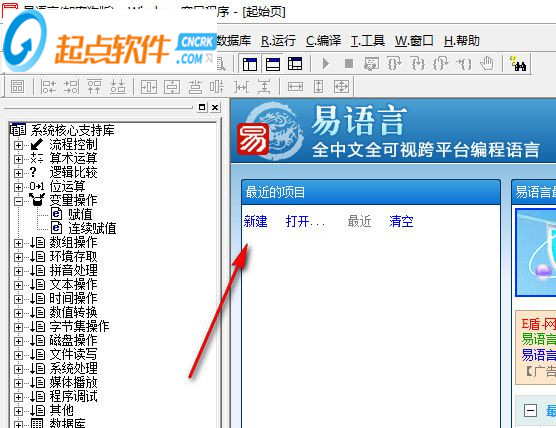Expand the 拼音处理 tree node
This screenshot has width=556, height=428.
[x=18, y=271]
